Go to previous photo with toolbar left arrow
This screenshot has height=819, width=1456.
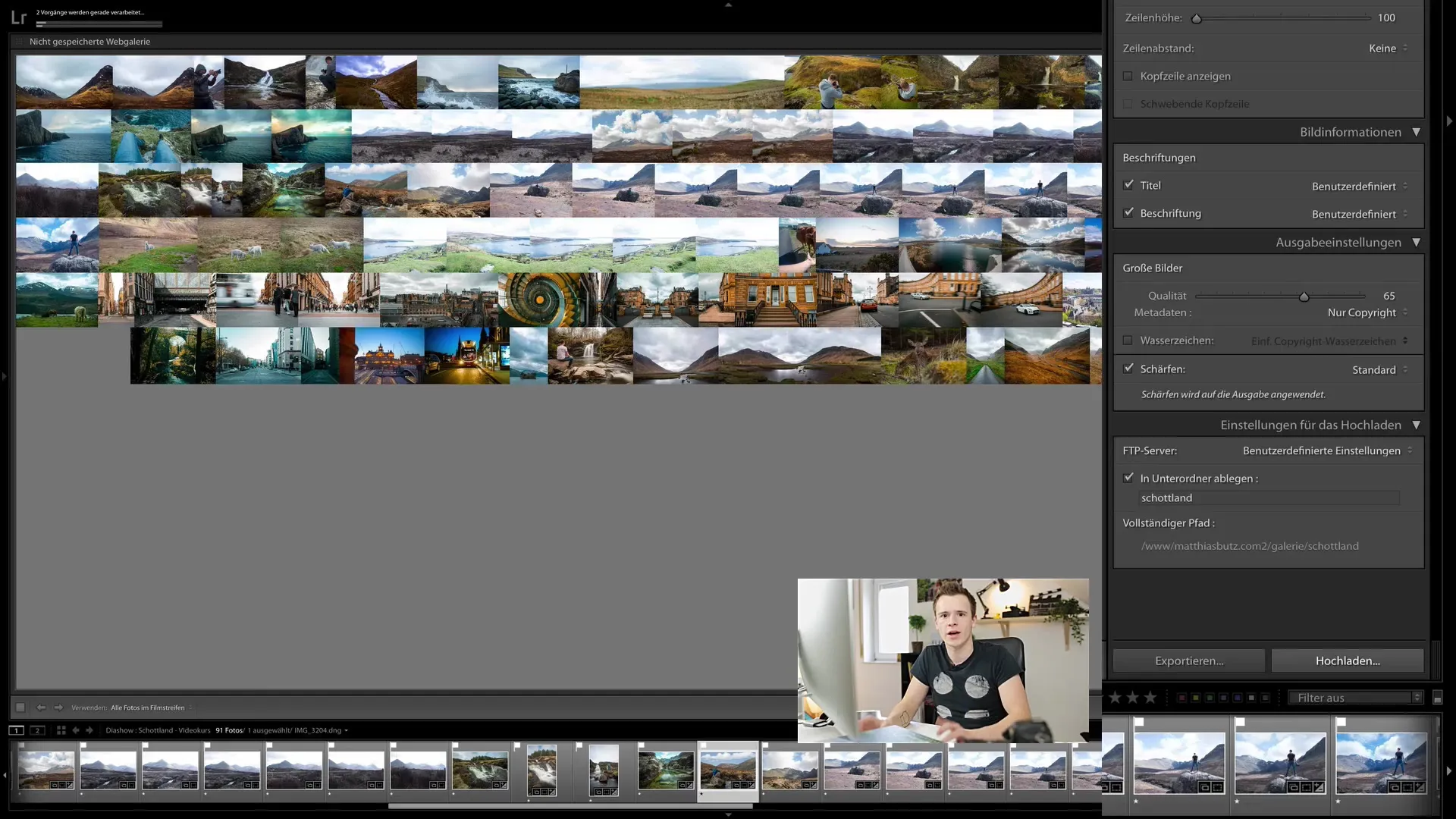pos(41,708)
